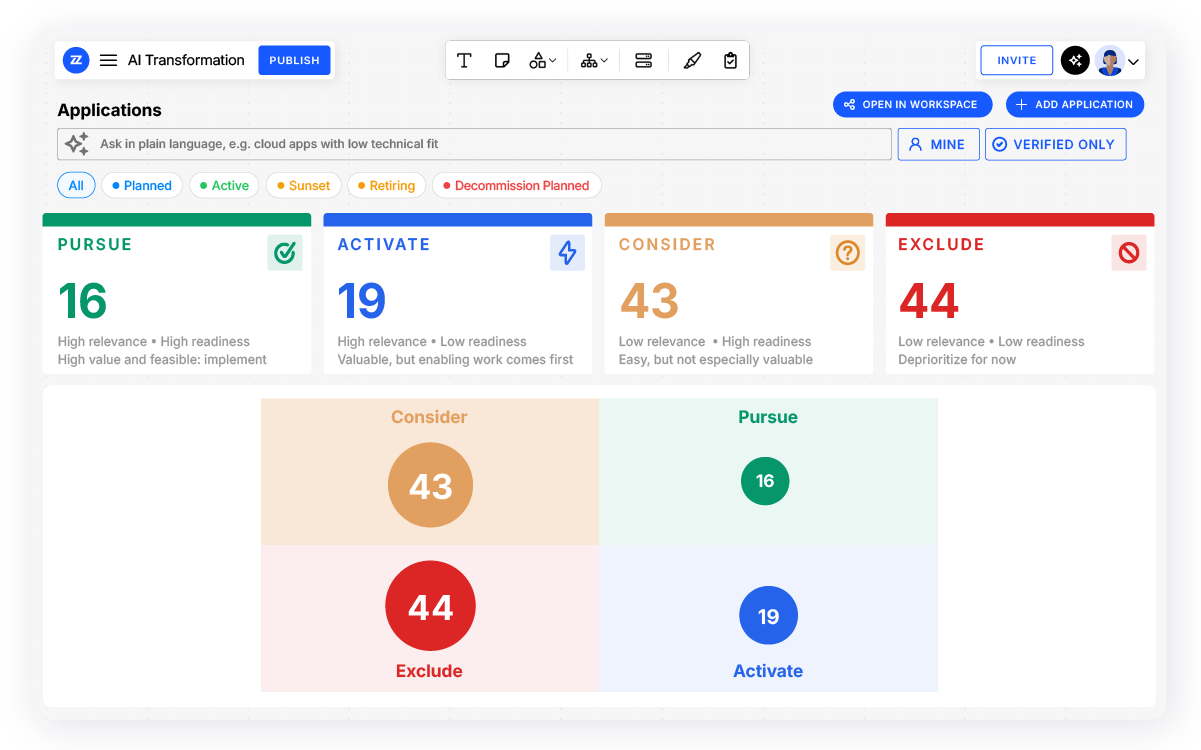Click the Consider card question mark icon
Viewport: 1201px width, 750px height.
pyautogui.click(x=848, y=253)
